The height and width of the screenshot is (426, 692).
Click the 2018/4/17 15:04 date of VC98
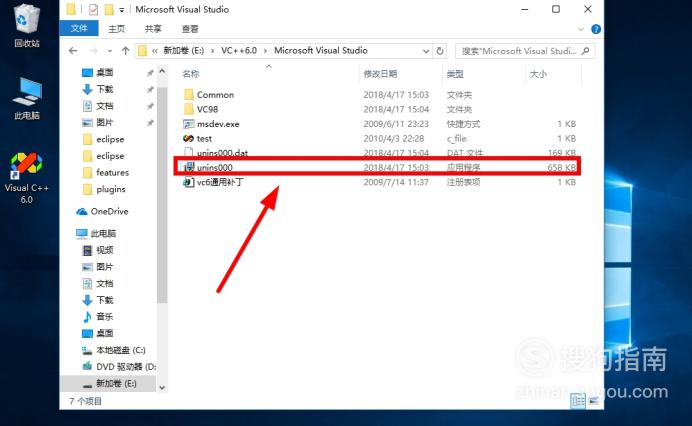coord(396,109)
